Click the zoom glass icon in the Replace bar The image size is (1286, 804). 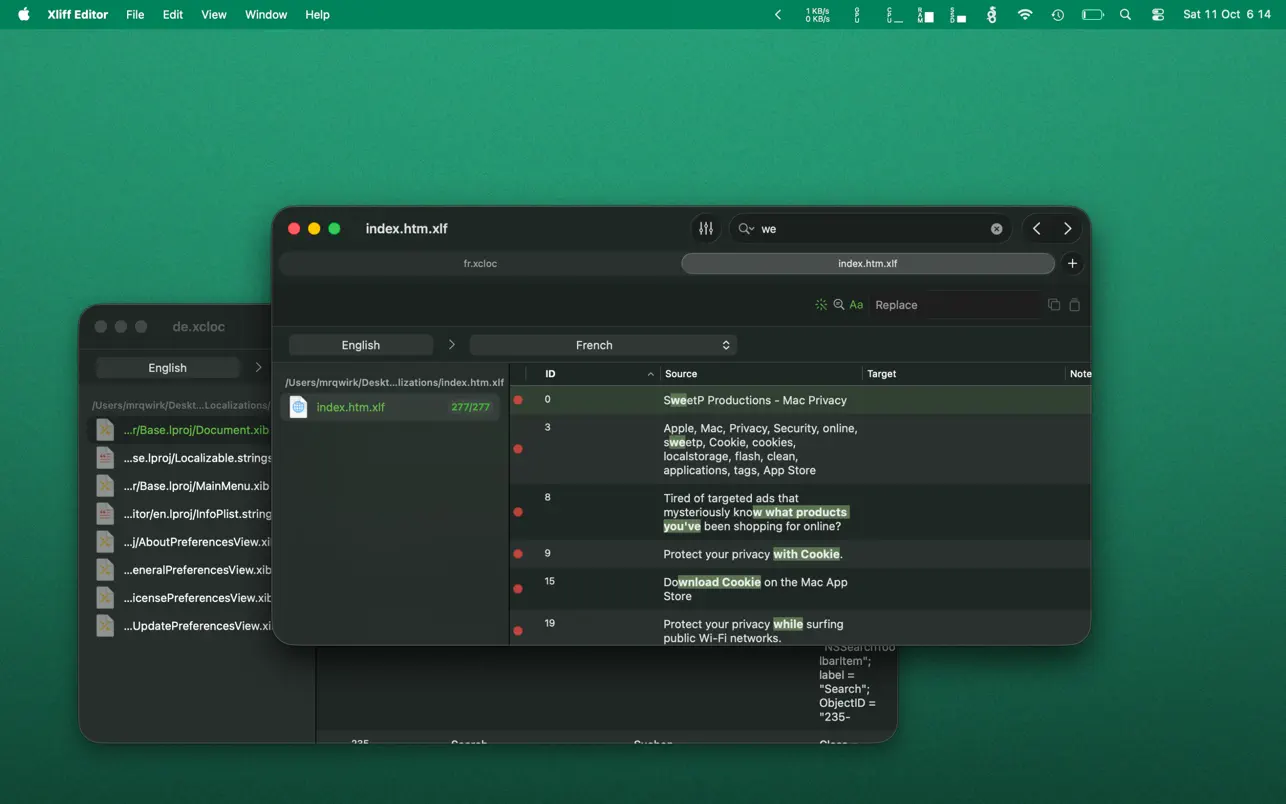point(840,304)
